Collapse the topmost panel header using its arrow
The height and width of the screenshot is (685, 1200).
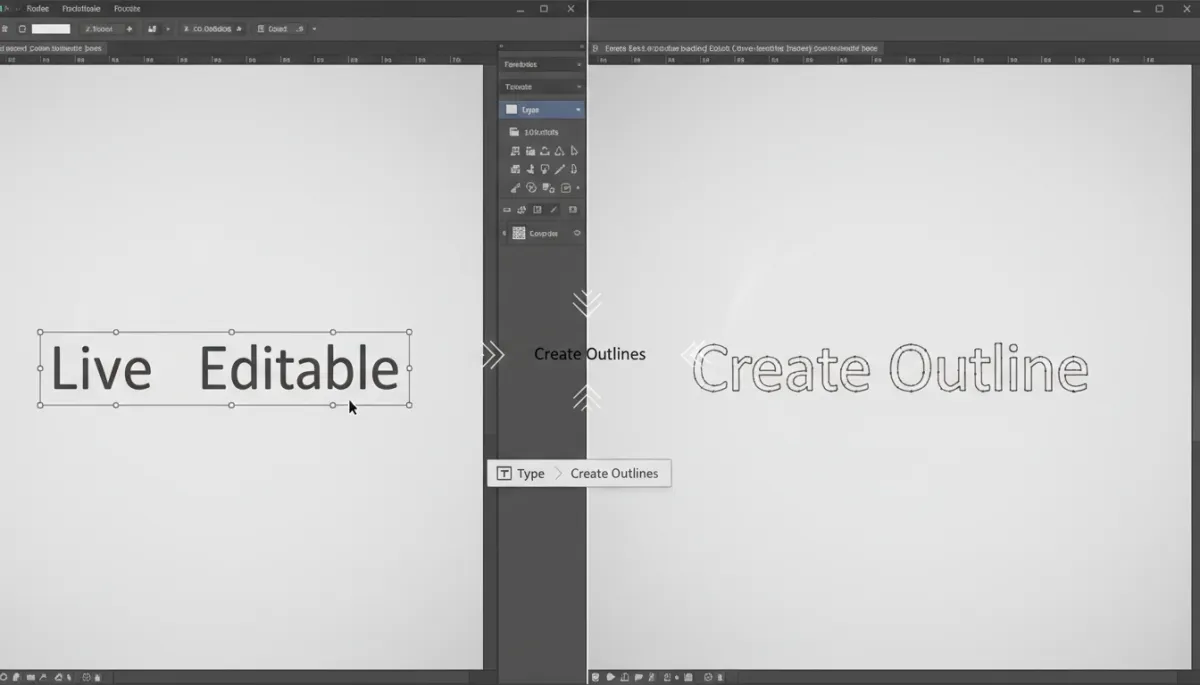coord(578,64)
